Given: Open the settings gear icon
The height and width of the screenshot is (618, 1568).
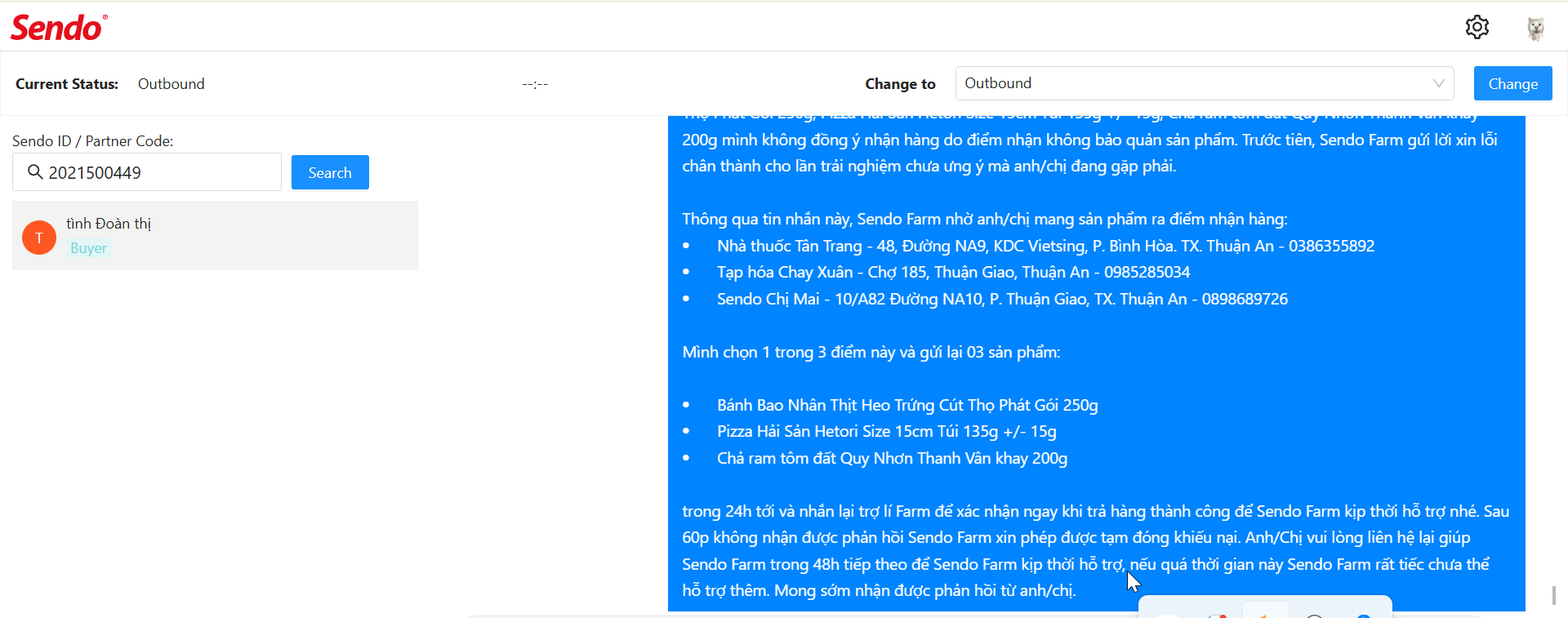Looking at the screenshot, I should 1477,27.
